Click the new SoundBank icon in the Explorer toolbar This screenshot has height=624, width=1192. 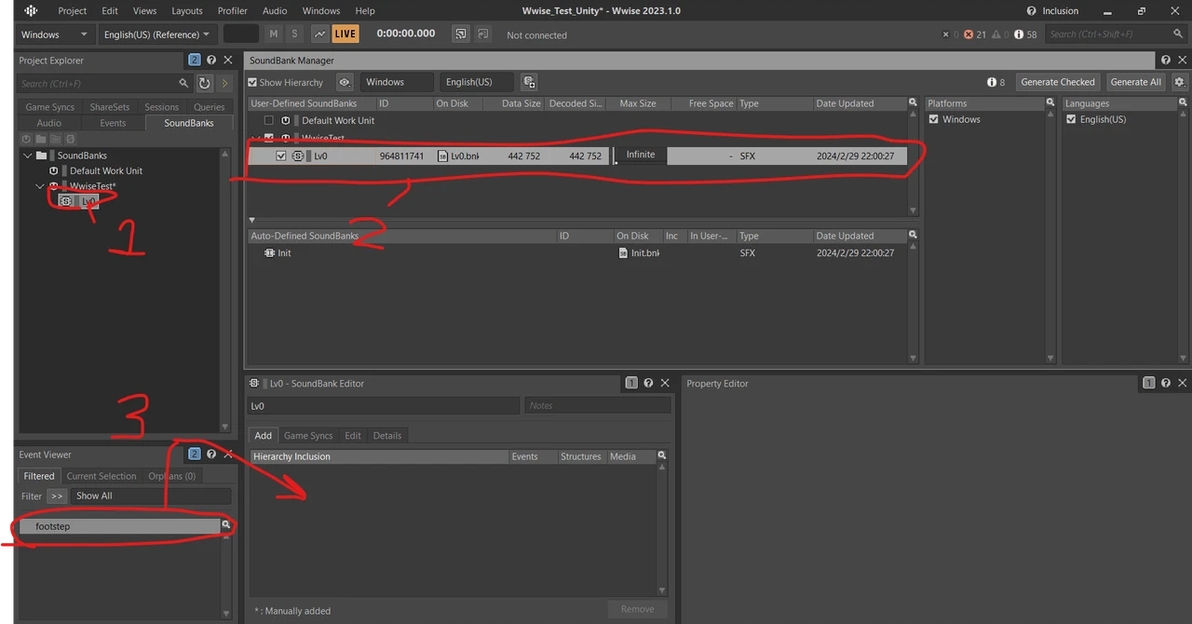pos(70,139)
